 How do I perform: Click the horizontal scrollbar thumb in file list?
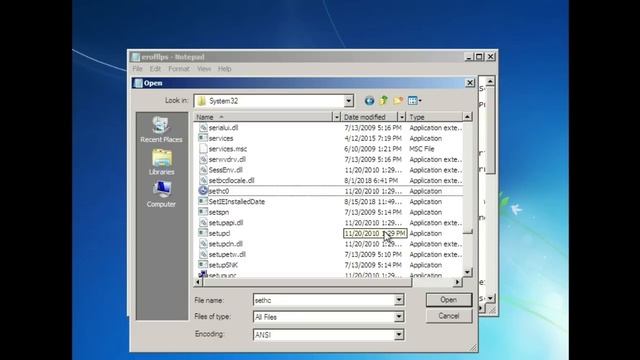[x=307, y=282]
